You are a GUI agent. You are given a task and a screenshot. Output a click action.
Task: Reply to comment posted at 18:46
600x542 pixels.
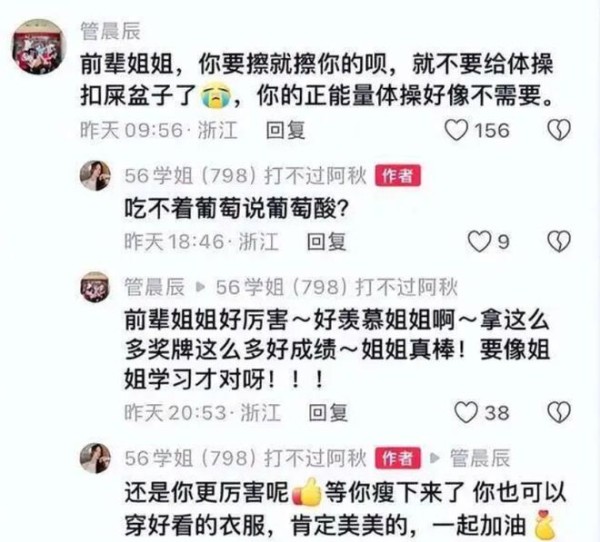tap(326, 242)
